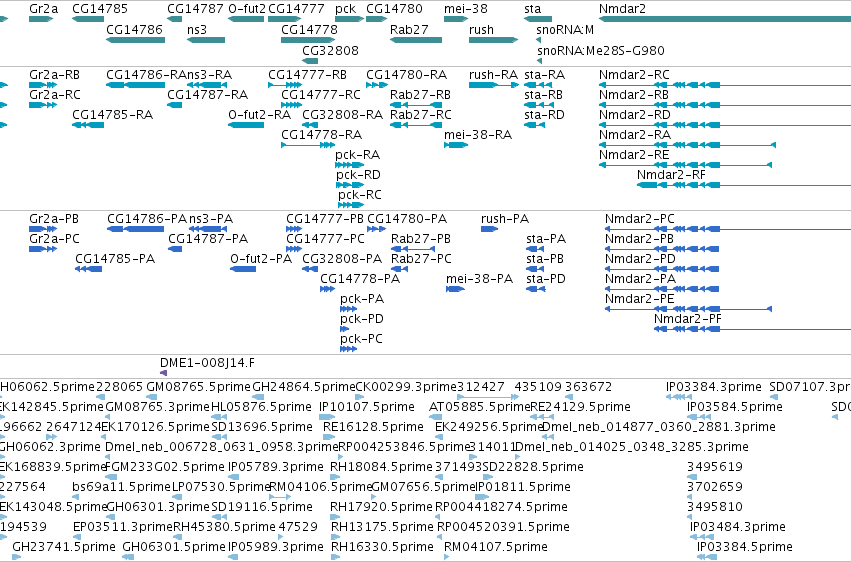Open the IP10107.5prime EST label

click(x=367, y=407)
